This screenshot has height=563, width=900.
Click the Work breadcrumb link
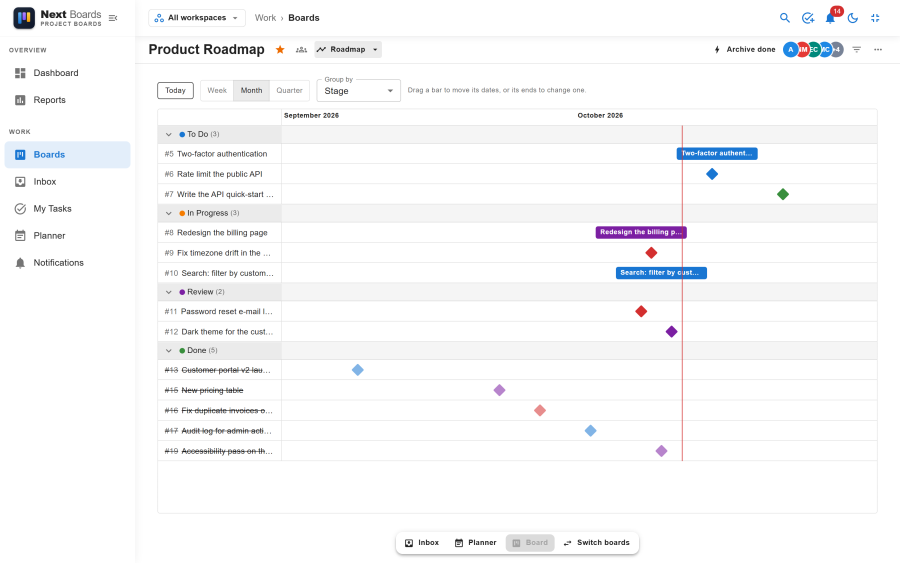[265, 18]
